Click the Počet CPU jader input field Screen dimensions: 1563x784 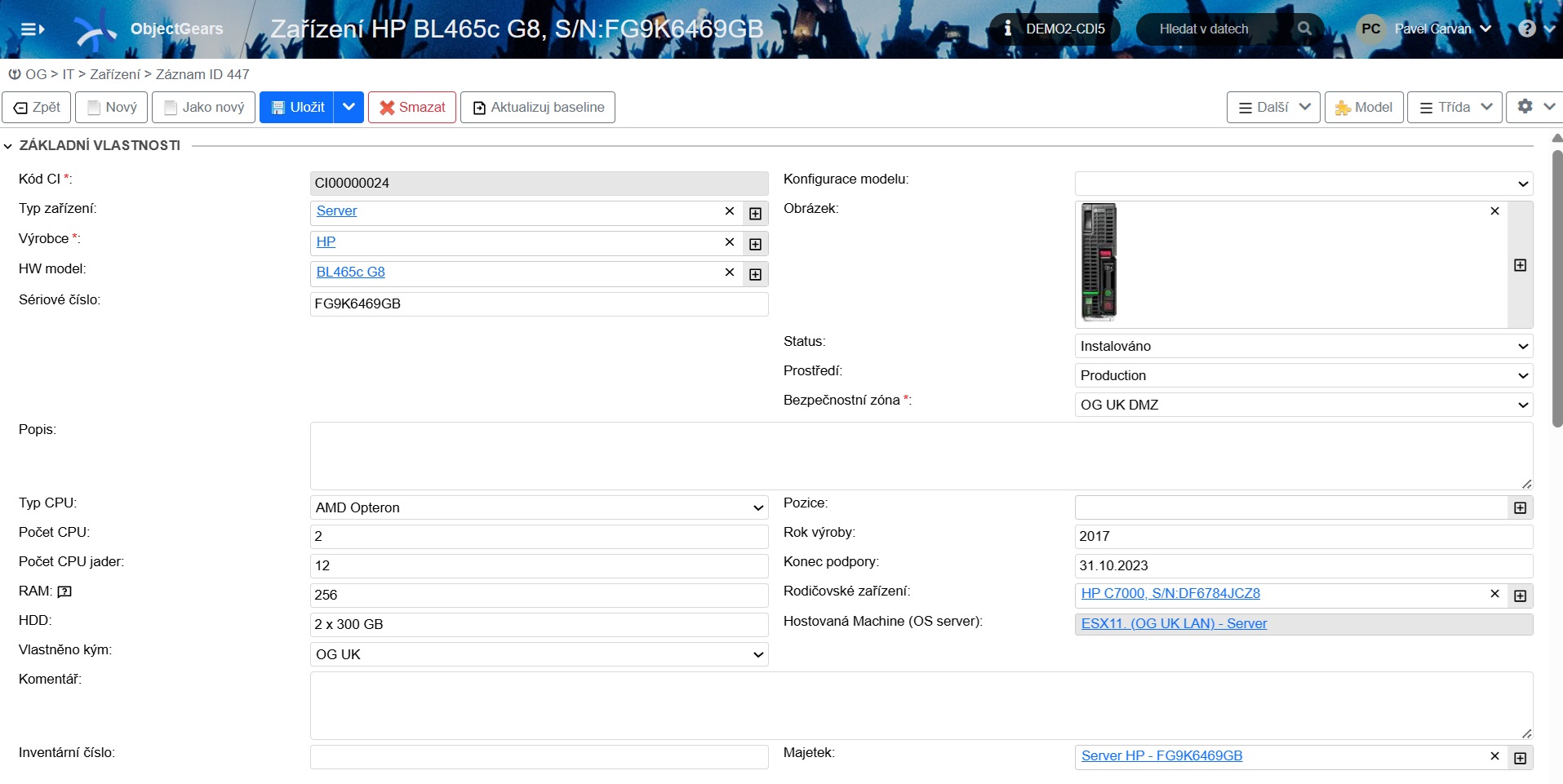coord(539,566)
